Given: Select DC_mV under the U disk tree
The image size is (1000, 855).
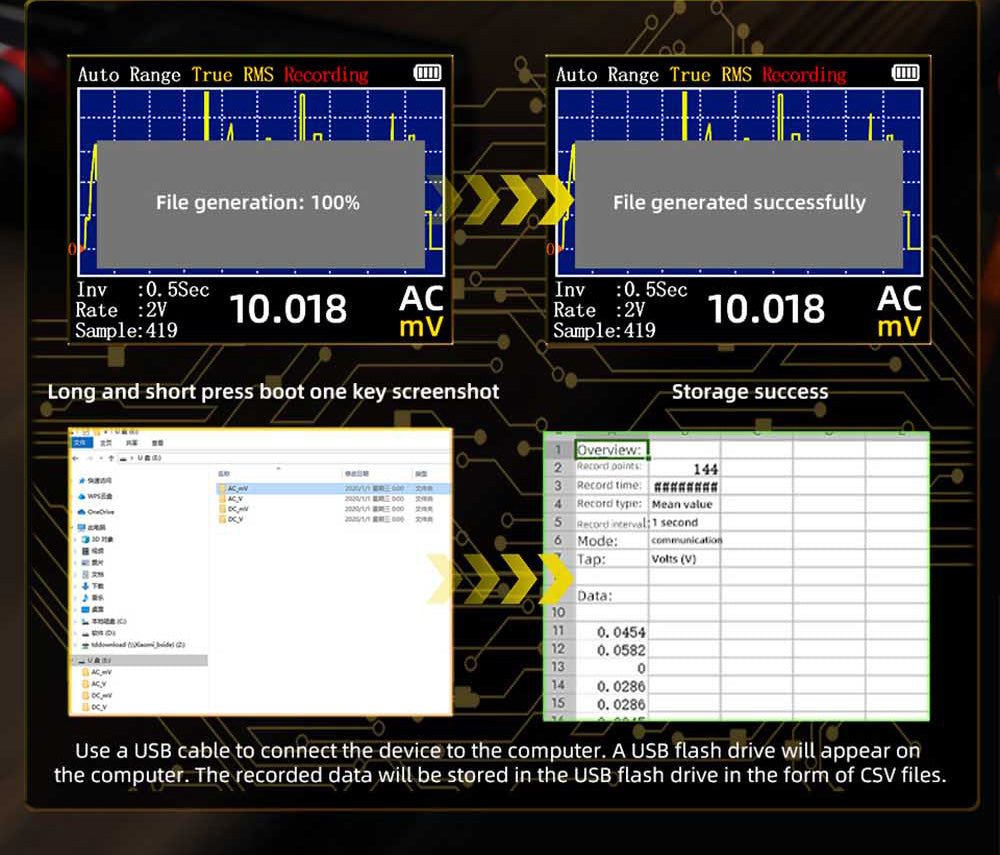Looking at the screenshot, I should (101, 695).
